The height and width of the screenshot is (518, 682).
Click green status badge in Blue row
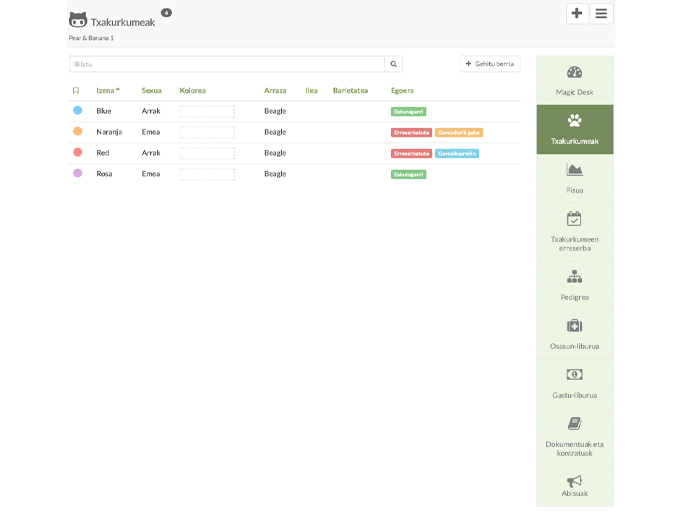point(408,112)
